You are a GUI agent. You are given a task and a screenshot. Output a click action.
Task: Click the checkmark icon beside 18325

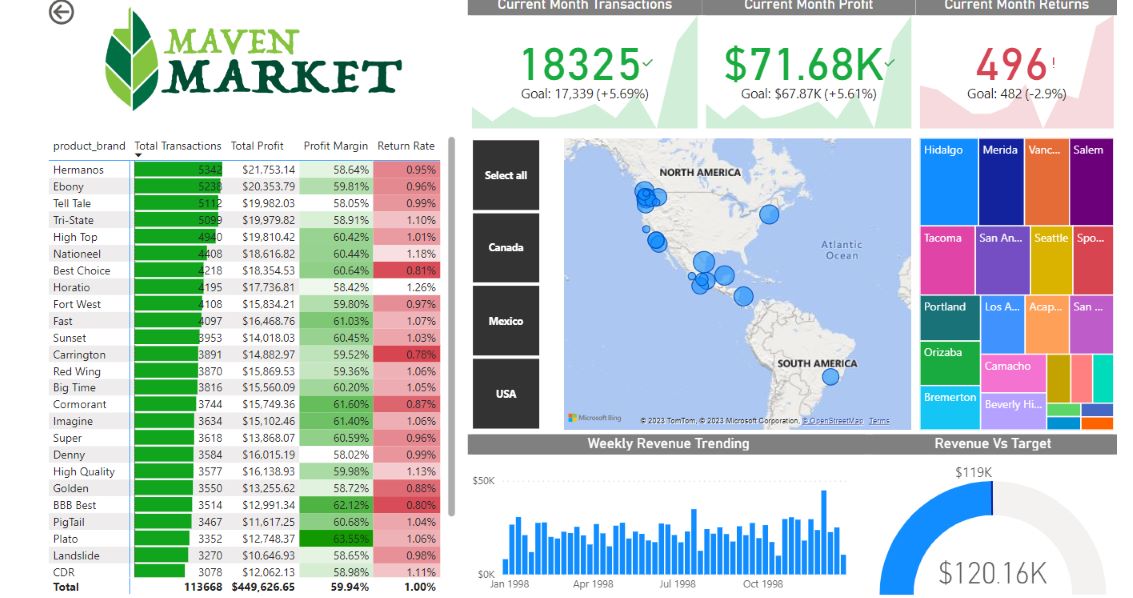pyautogui.click(x=648, y=63)
